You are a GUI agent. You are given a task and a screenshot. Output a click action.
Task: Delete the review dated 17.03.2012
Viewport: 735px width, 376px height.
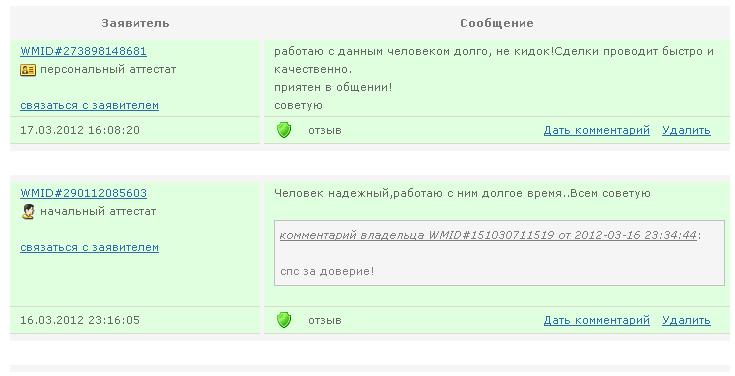pos(686,130)
